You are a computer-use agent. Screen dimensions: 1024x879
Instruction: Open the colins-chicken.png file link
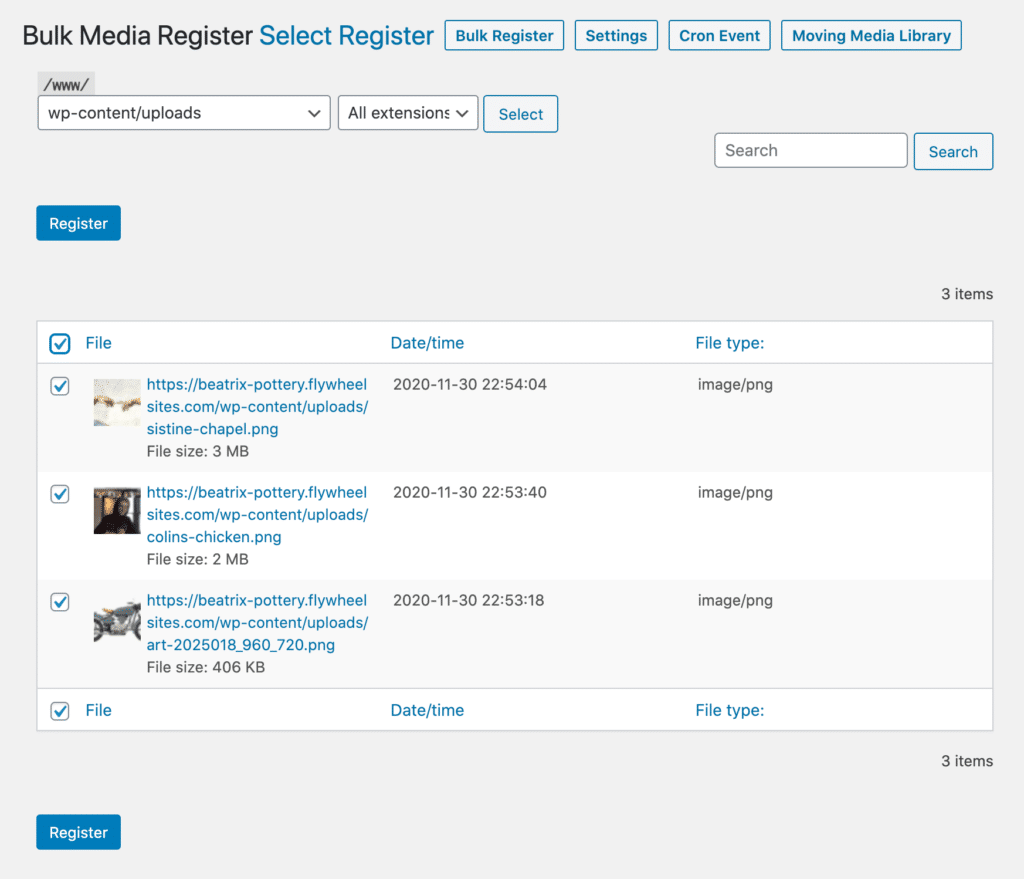(x=256, y=514)
